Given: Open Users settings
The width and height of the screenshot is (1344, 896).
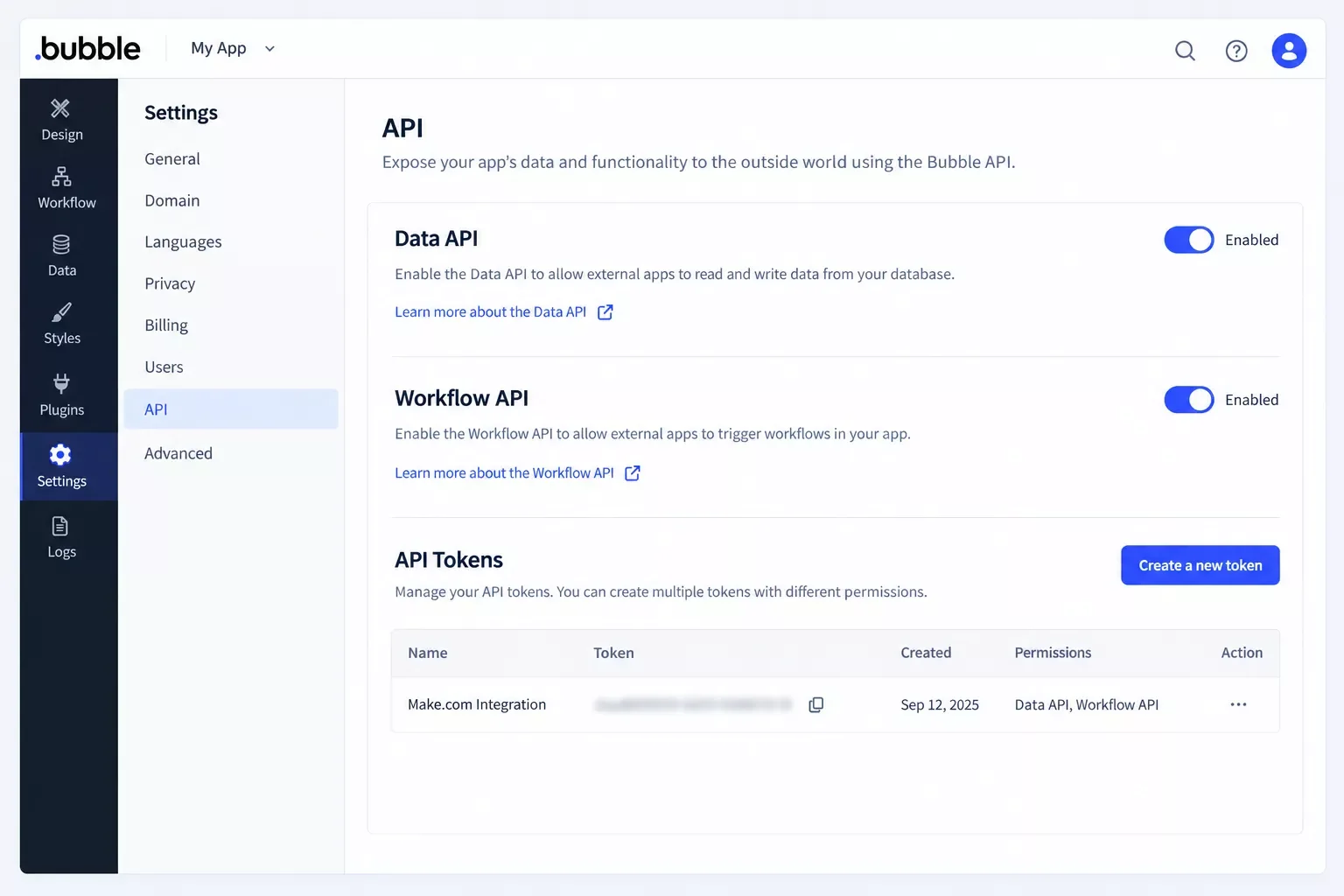Looking at the screenshot, I should click(x=164, y=367).
